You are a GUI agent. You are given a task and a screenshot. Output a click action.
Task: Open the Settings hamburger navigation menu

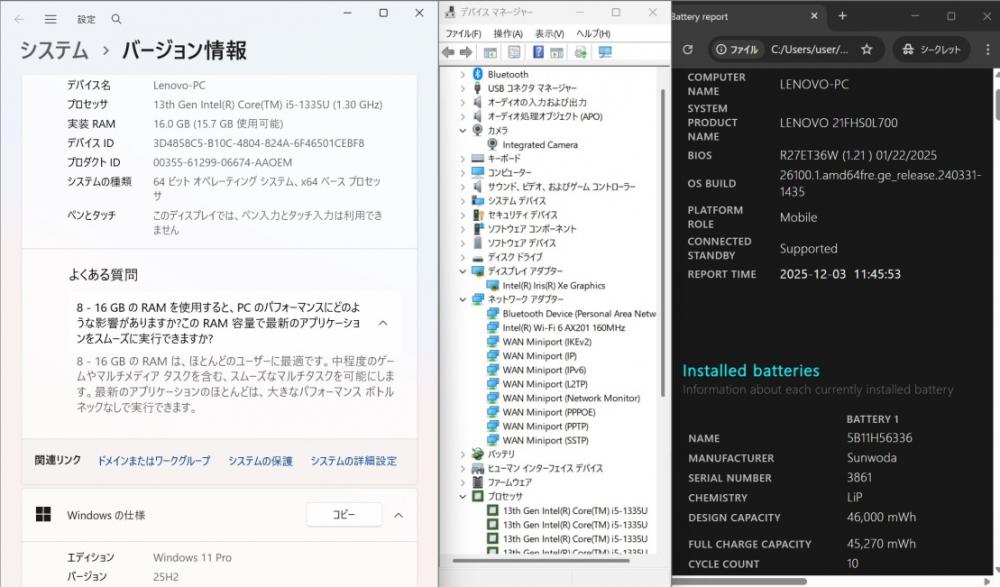pos(51,19)
